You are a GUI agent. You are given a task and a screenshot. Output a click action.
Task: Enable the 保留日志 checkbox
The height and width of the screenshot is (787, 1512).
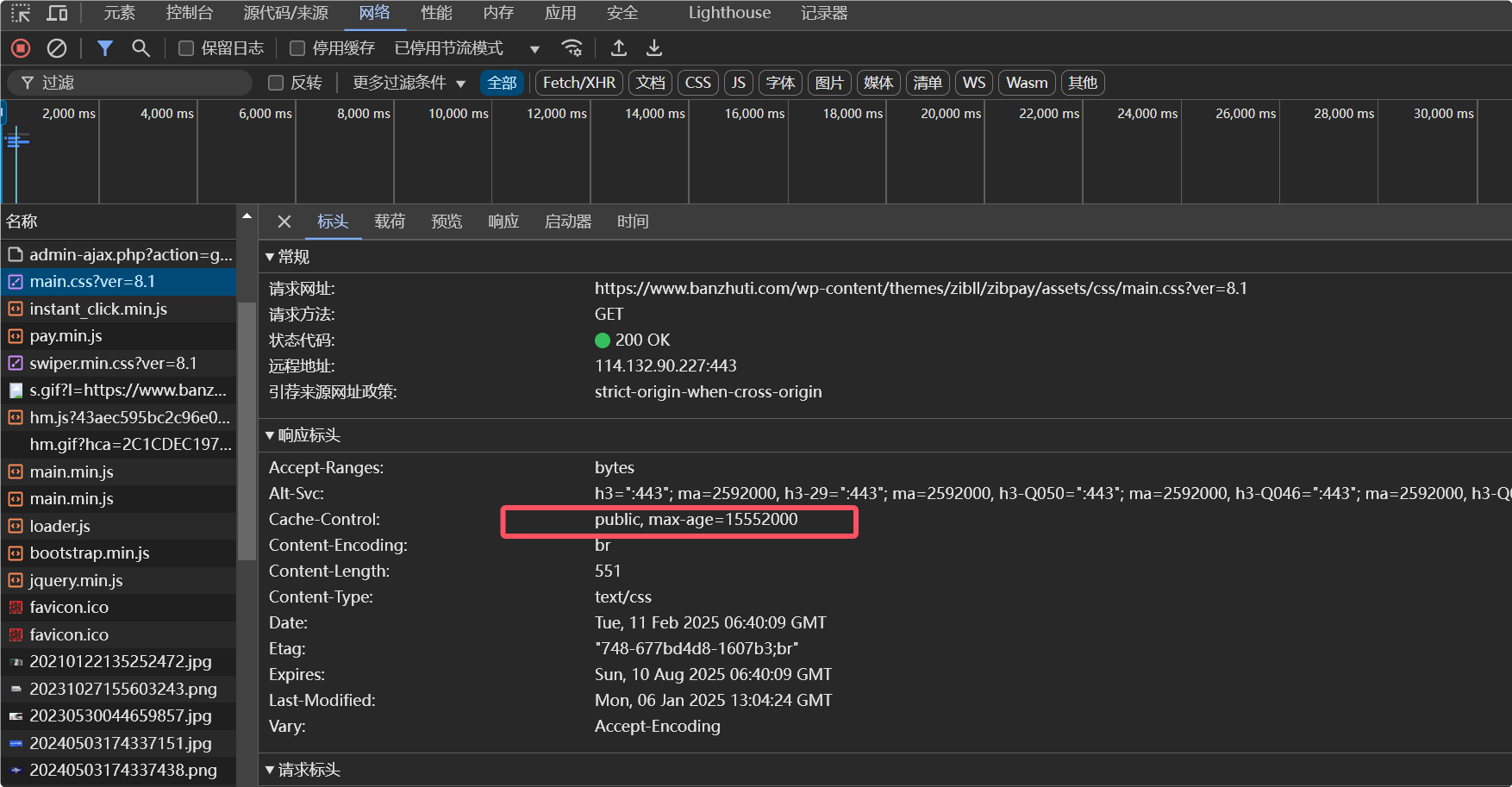point(185,48)
